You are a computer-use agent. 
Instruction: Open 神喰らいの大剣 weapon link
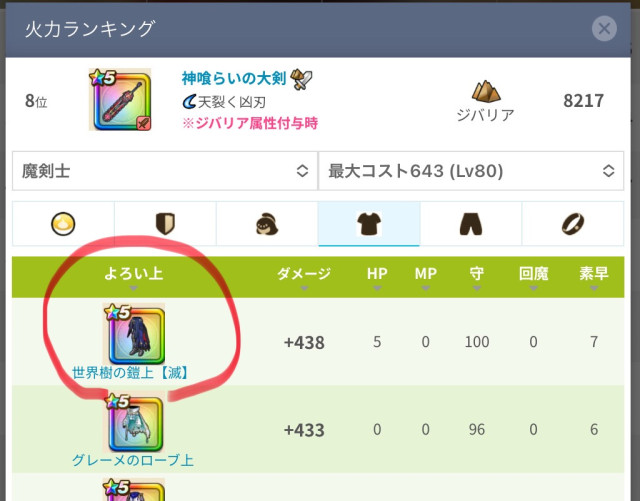[x=233, y=78]
